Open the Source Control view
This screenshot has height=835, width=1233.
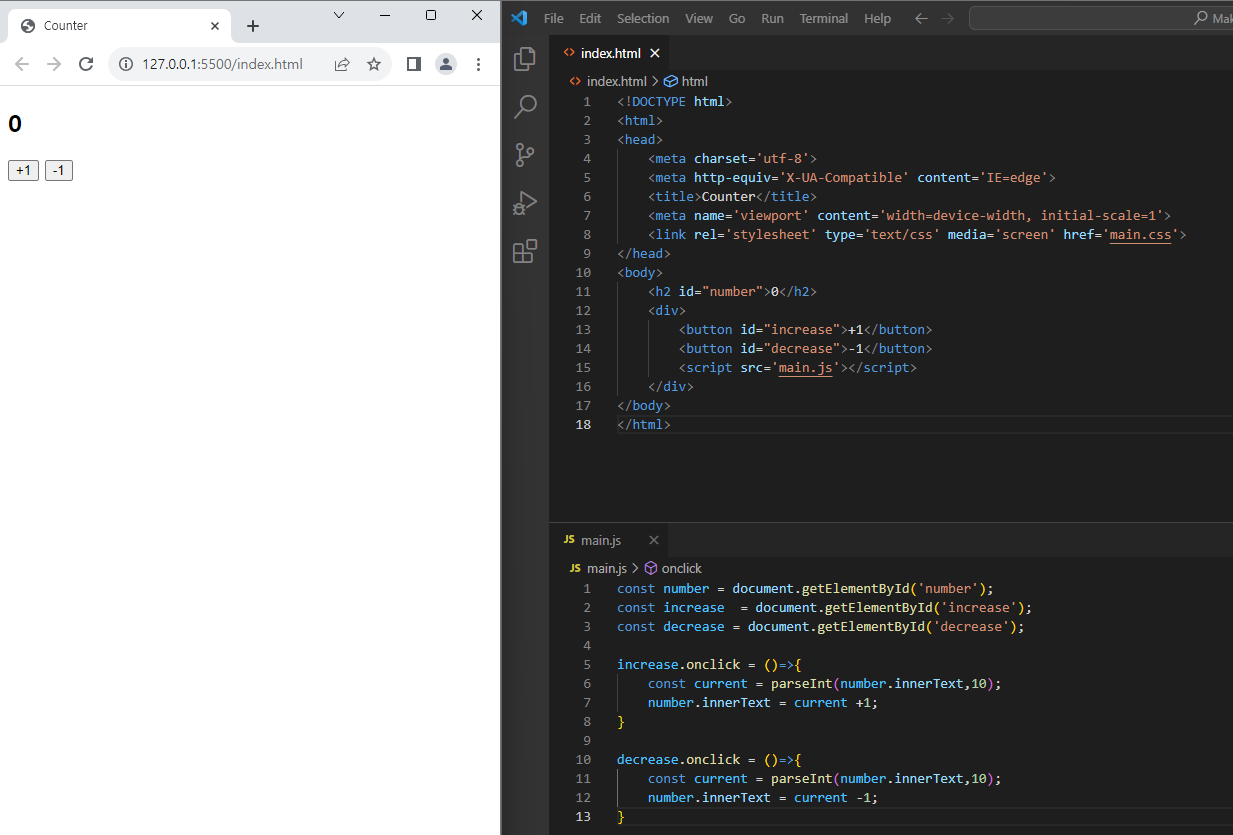(525, 155)
